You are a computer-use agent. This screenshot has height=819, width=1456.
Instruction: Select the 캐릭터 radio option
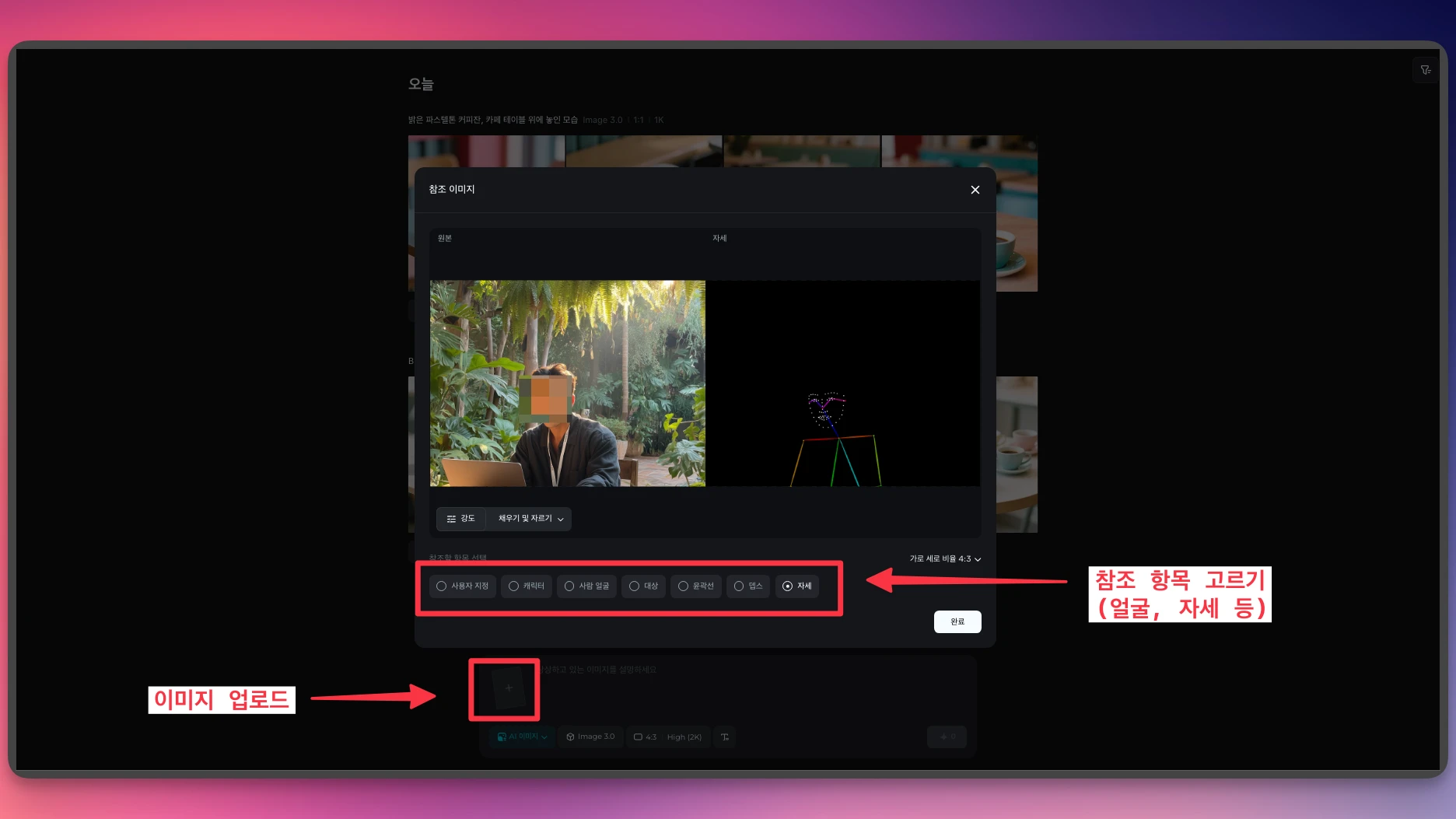527,586
